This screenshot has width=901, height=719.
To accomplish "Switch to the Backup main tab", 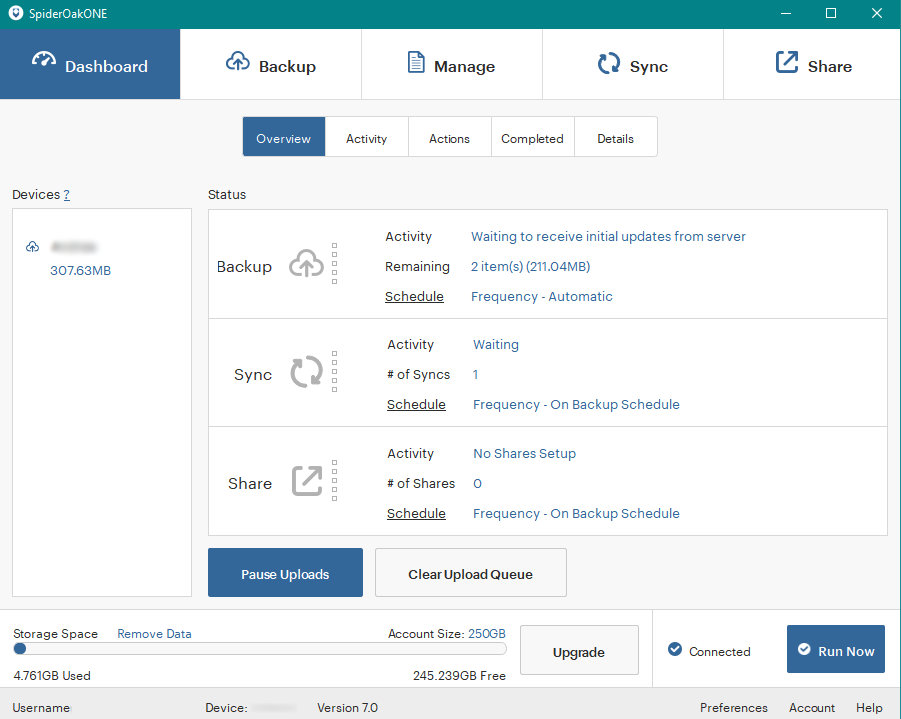I will 271,64.
